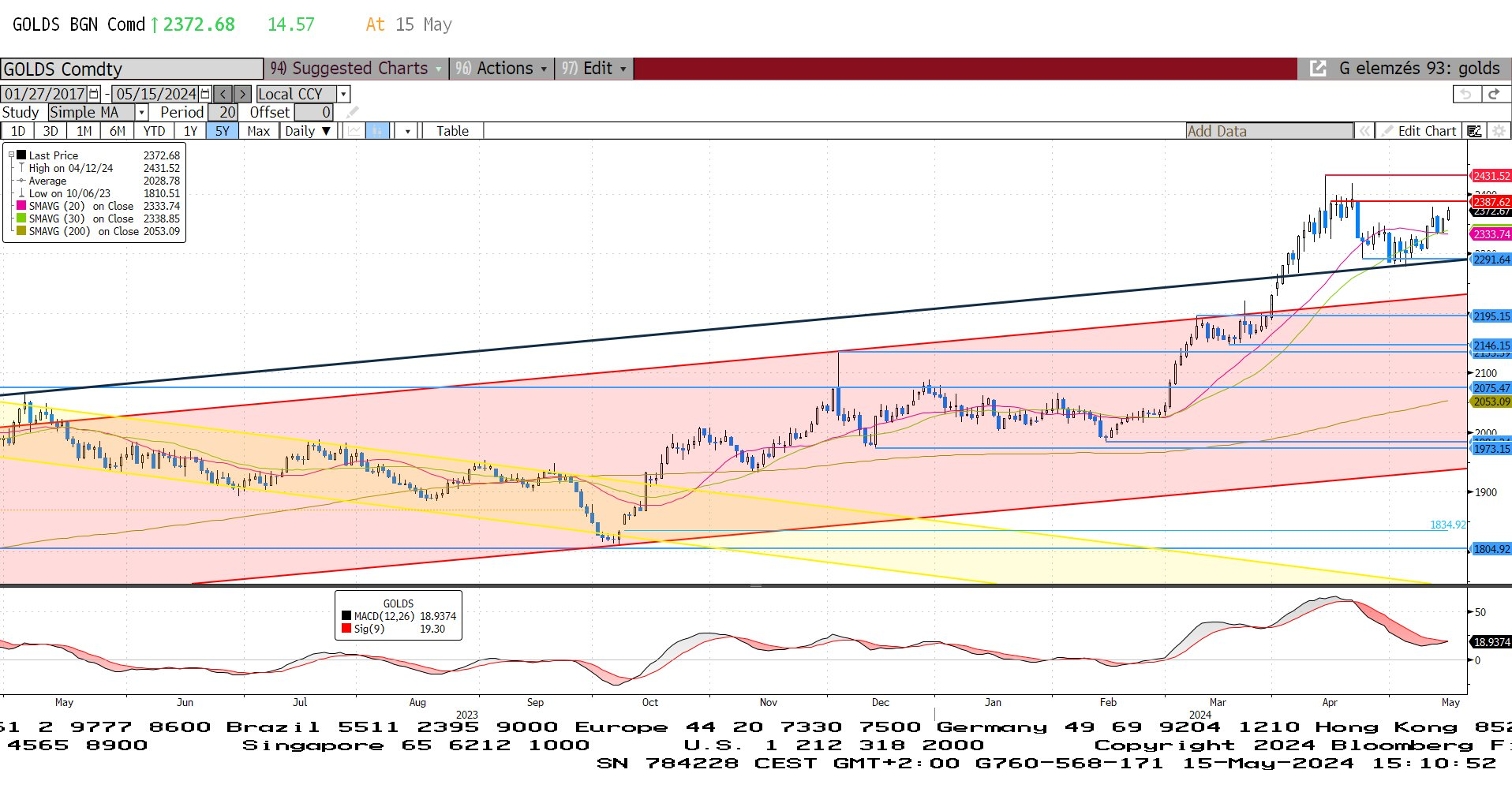Click the 2387.62 price axis label

tap(1491, 202)
